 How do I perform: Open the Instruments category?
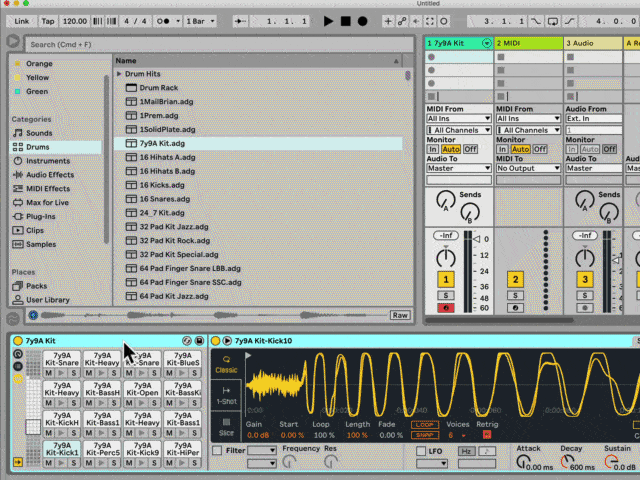tap(48, 161)
